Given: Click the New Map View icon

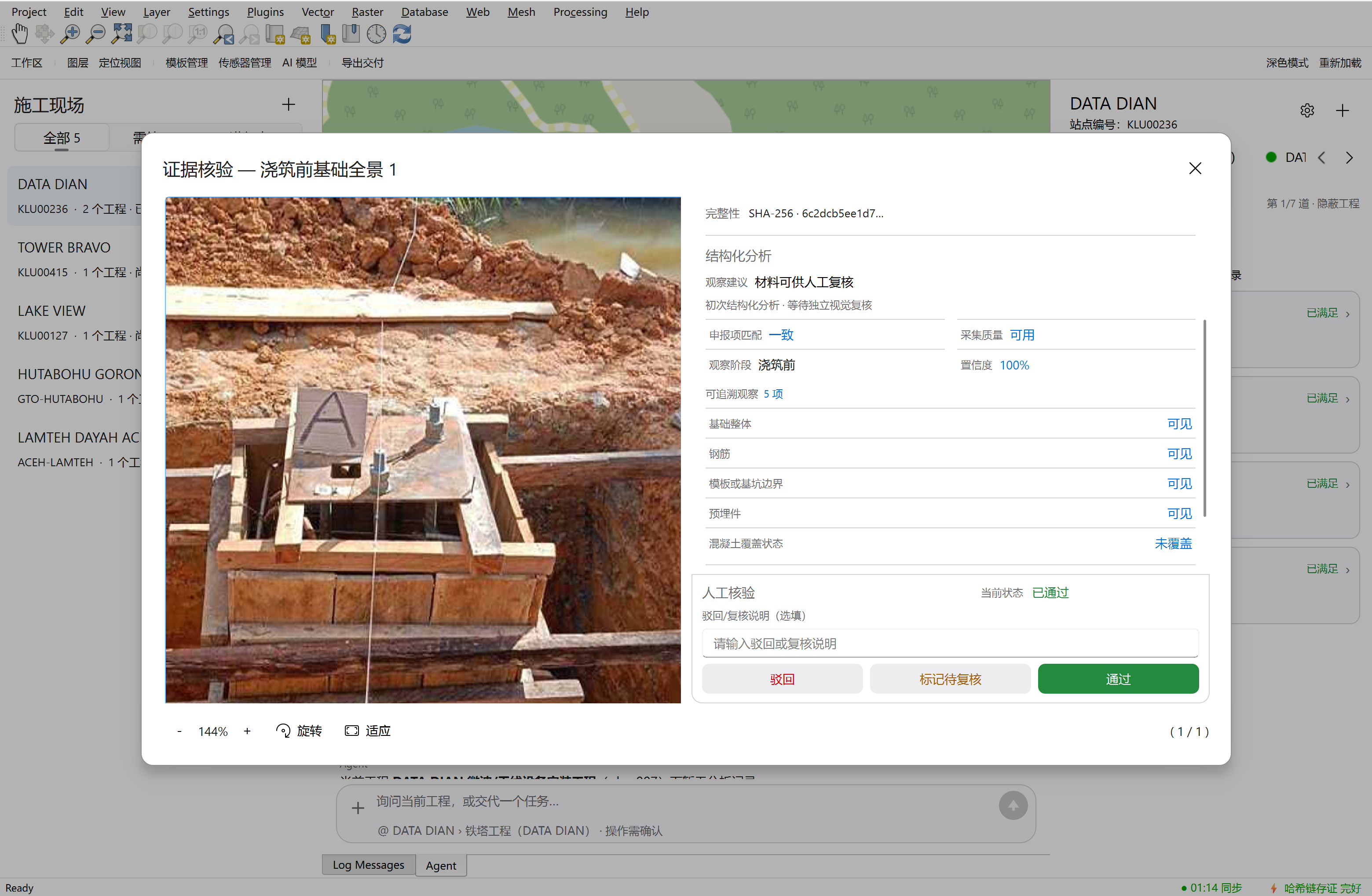Looking at the screenshot, I should (275, 34).
